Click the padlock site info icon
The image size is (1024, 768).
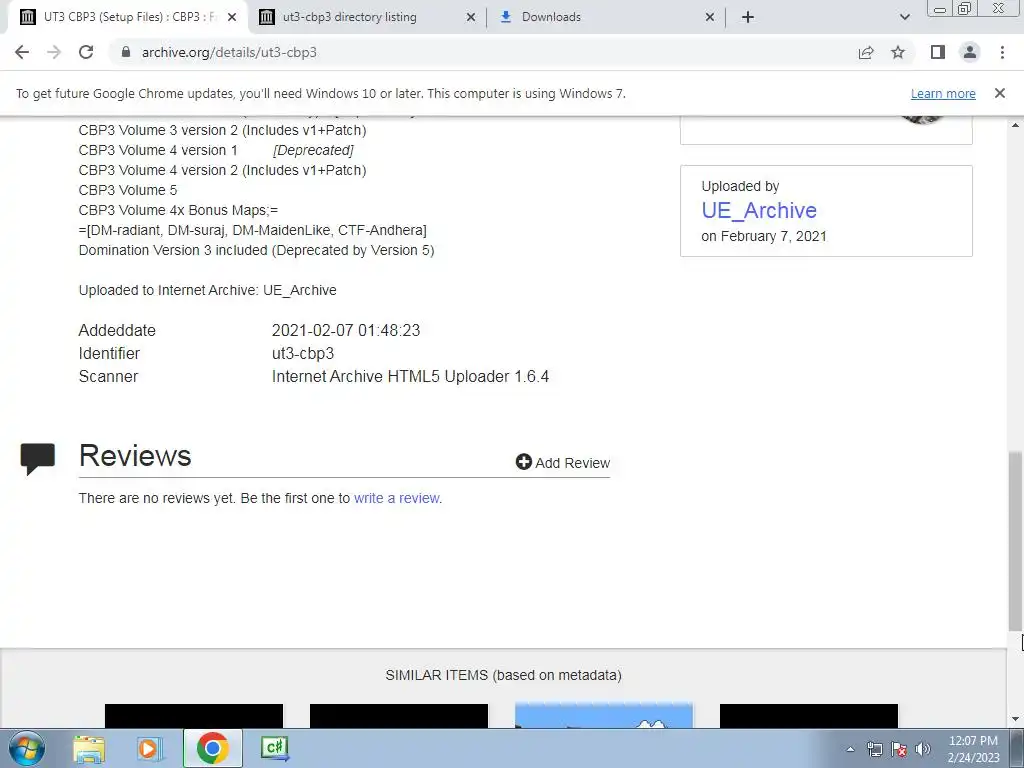126,52
